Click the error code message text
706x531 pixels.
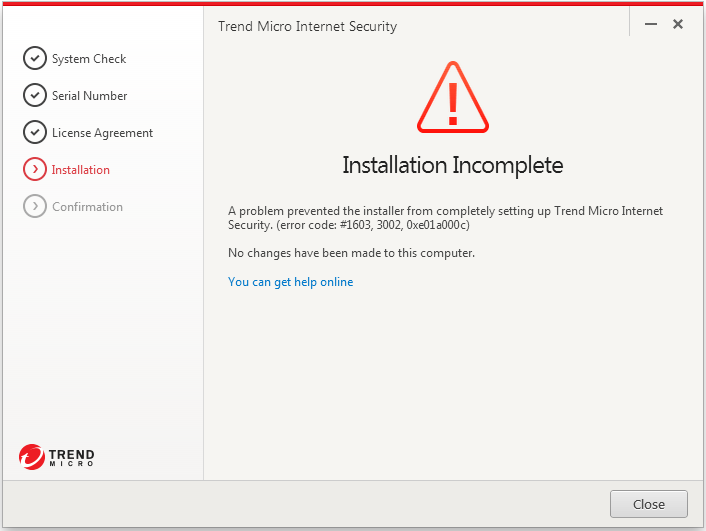pyautogui.click(x=445, y=218)
